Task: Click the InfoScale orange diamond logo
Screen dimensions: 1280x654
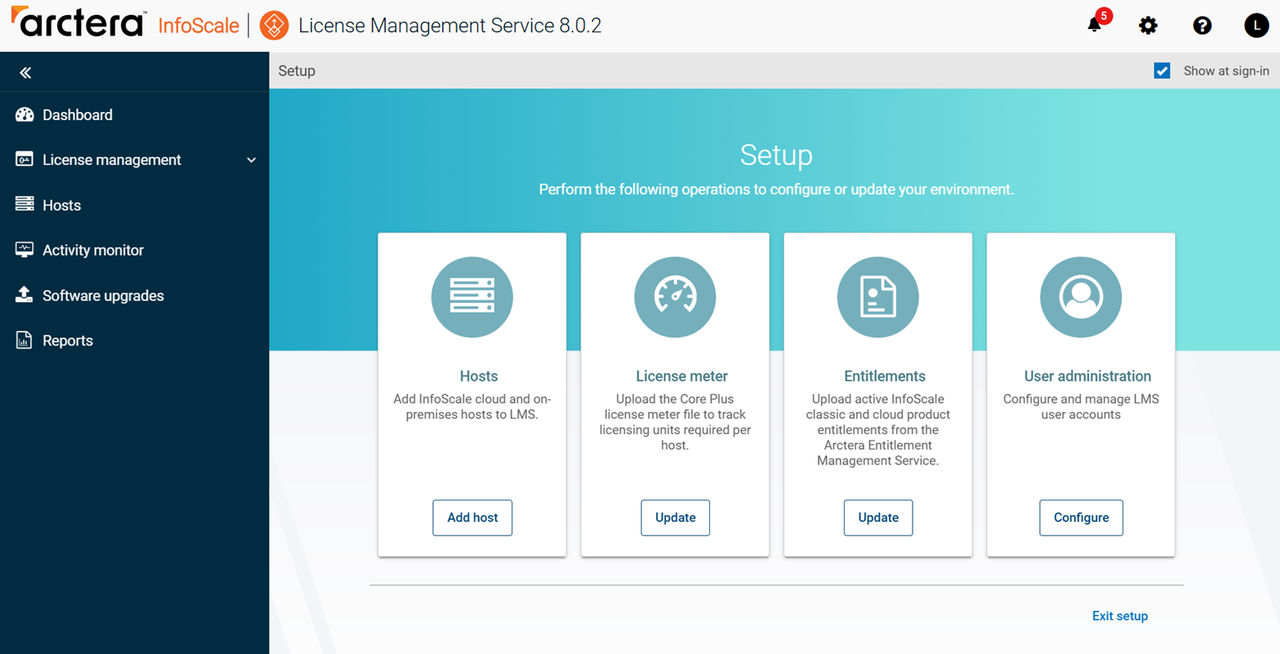Action: 274,26
